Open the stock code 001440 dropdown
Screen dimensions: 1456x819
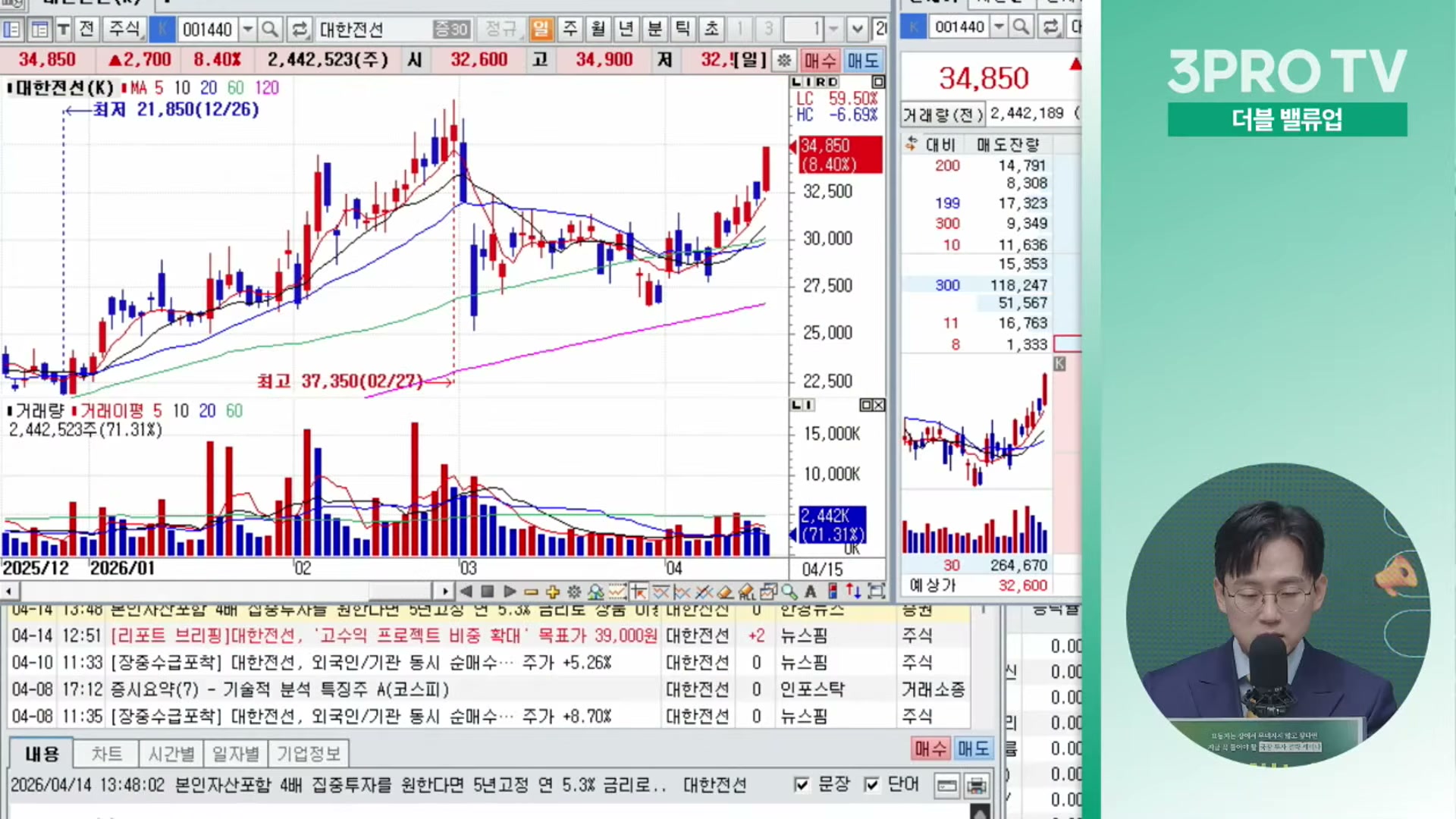(x=247, y=30)
